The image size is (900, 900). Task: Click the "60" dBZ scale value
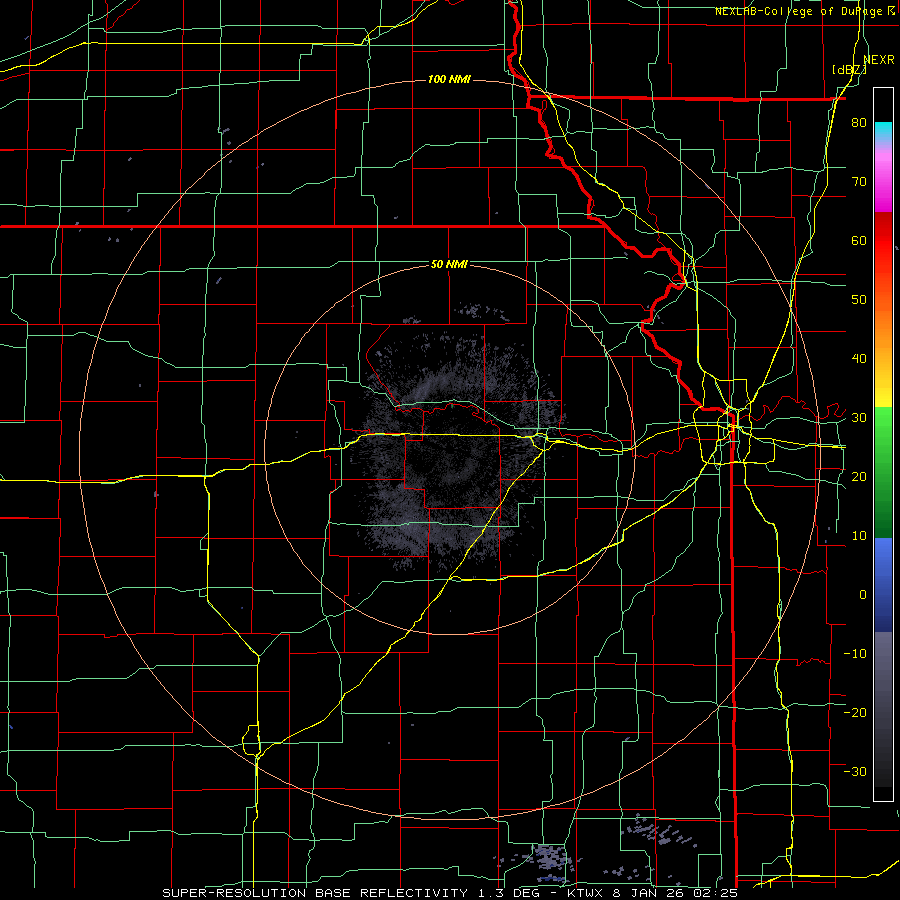coord(859,240)
